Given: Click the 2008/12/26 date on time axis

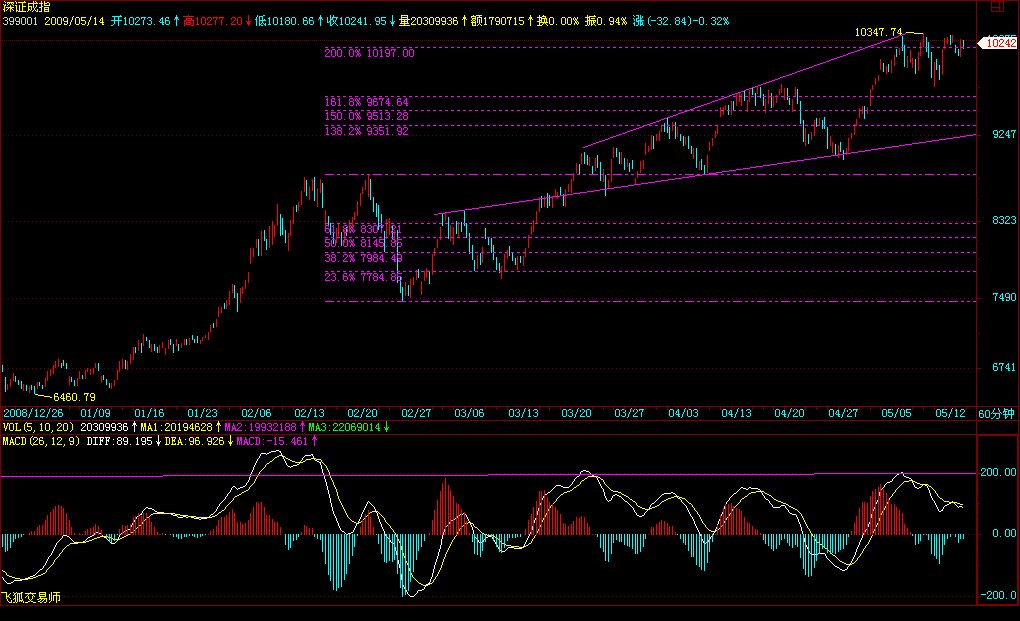Looking at the screenshot, I should click(33, 414).
